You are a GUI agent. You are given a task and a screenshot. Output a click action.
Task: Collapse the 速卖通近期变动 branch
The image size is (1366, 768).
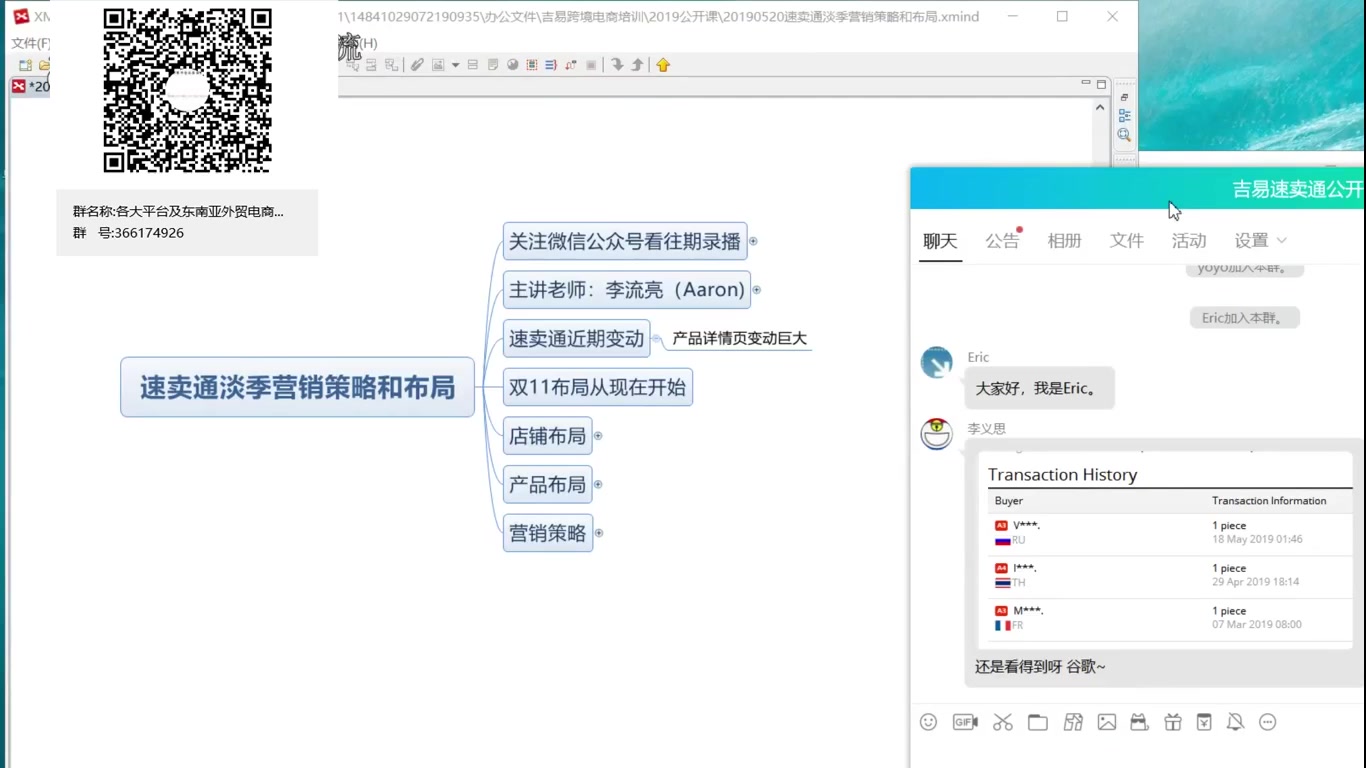[656, 338]
